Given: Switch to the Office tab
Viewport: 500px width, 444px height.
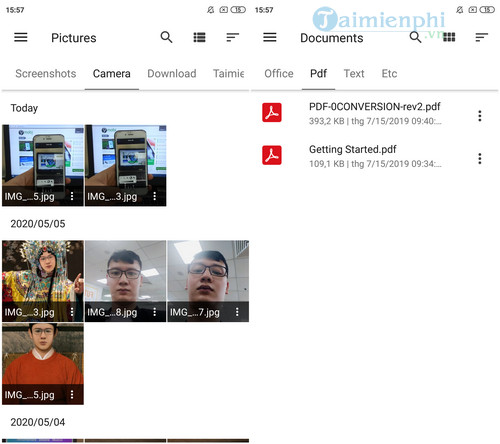Looking at the screenshot, I should (279, 74).
